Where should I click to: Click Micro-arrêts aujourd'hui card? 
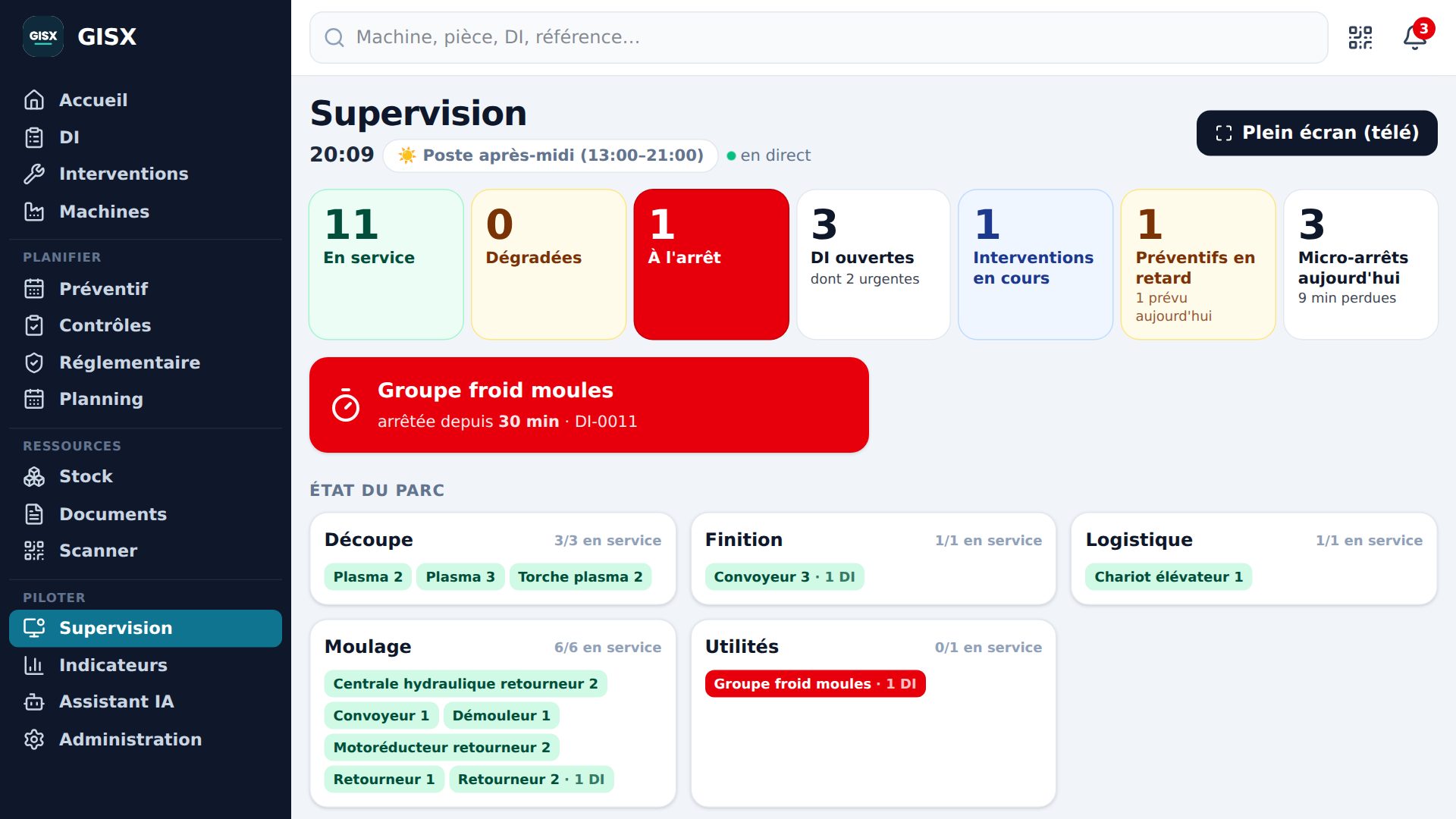pyautogui.click(x=1361, y=264)
